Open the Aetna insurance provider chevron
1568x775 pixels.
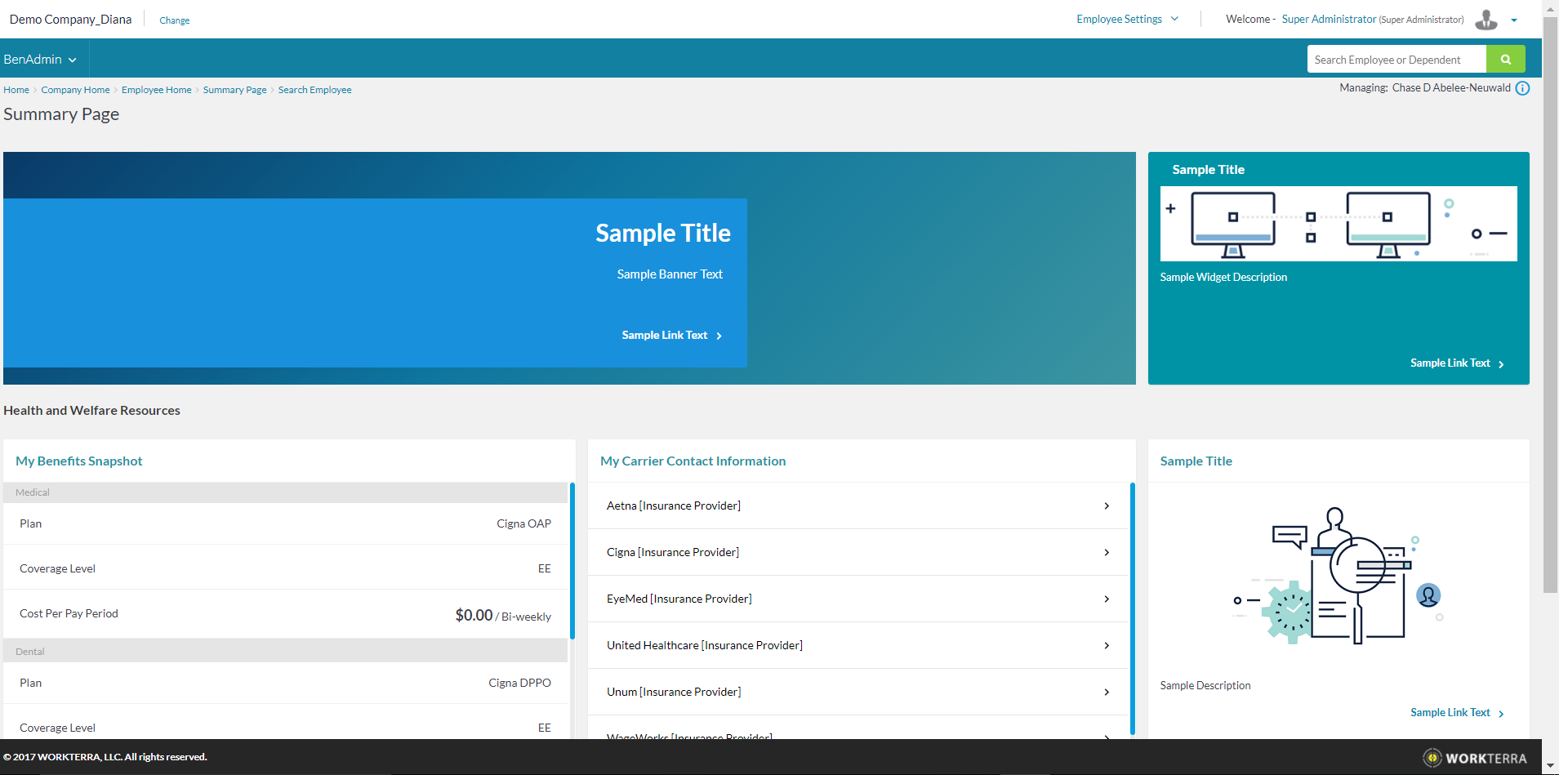pyautogui.click(x=1106, y=506)
